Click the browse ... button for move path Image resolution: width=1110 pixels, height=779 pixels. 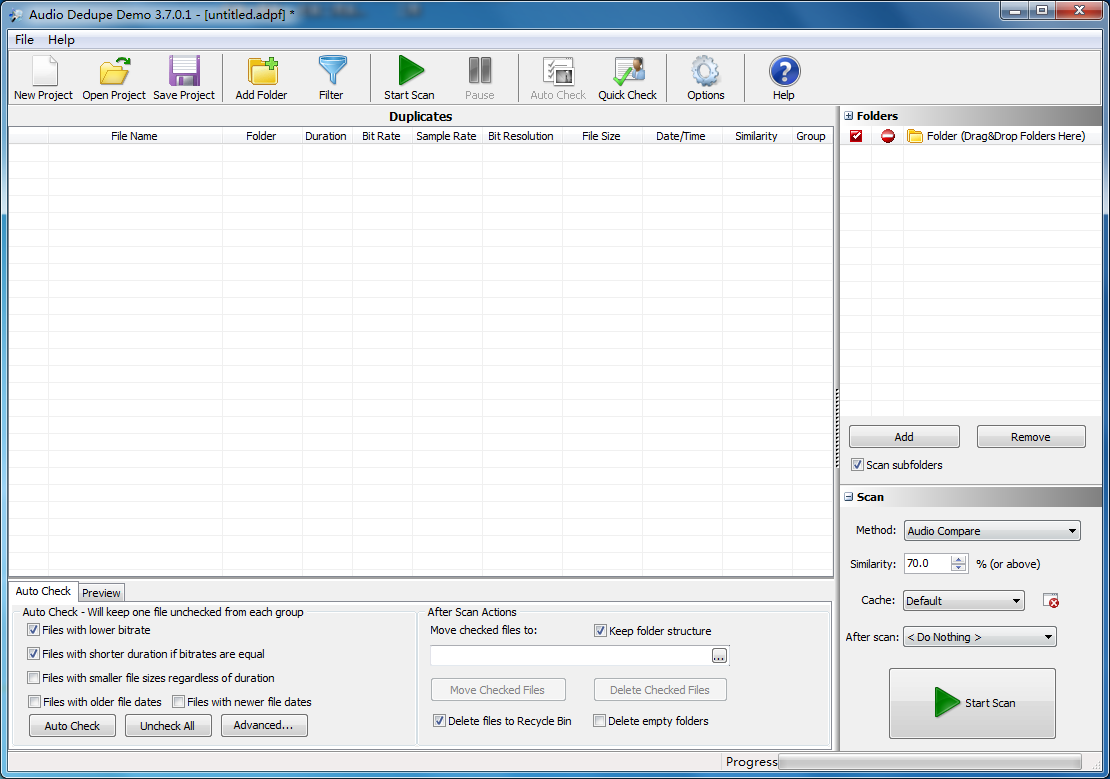click(x=719, y=656)
